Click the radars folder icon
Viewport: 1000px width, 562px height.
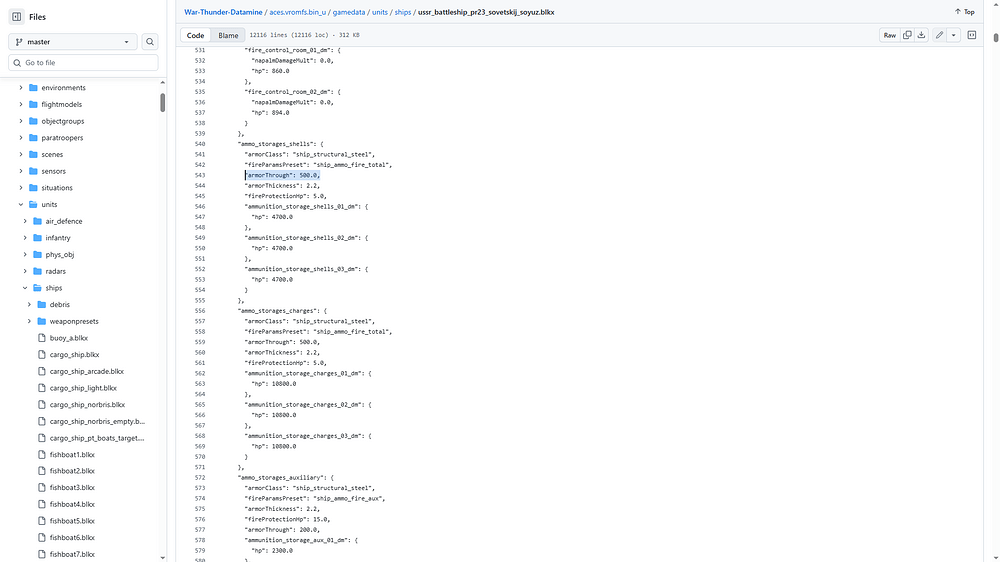[x=38, y=271]
